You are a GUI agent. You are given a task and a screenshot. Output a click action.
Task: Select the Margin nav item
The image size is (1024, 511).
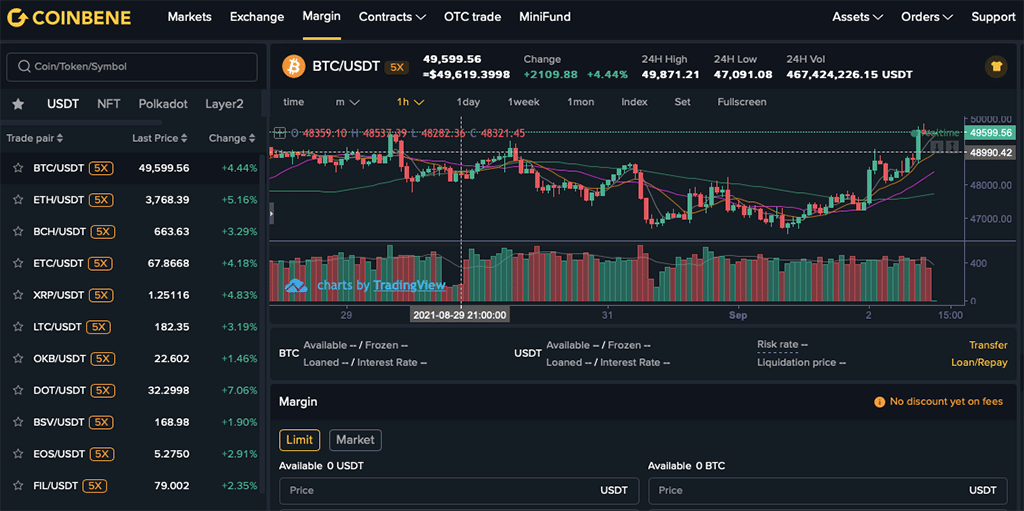321,16
